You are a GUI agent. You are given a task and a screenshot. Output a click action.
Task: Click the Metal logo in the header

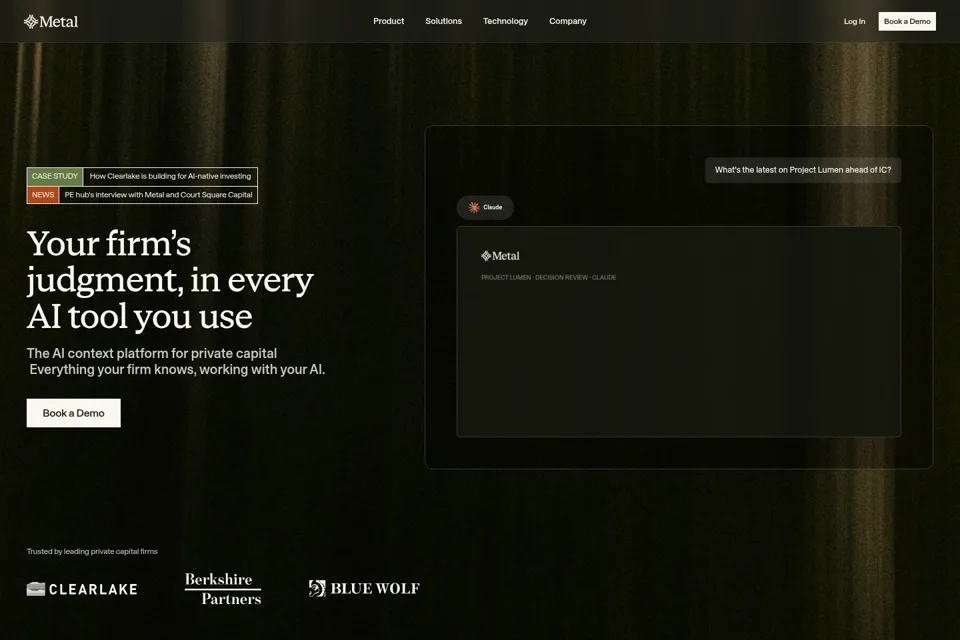pyautogui.click(x=51, y=21)
